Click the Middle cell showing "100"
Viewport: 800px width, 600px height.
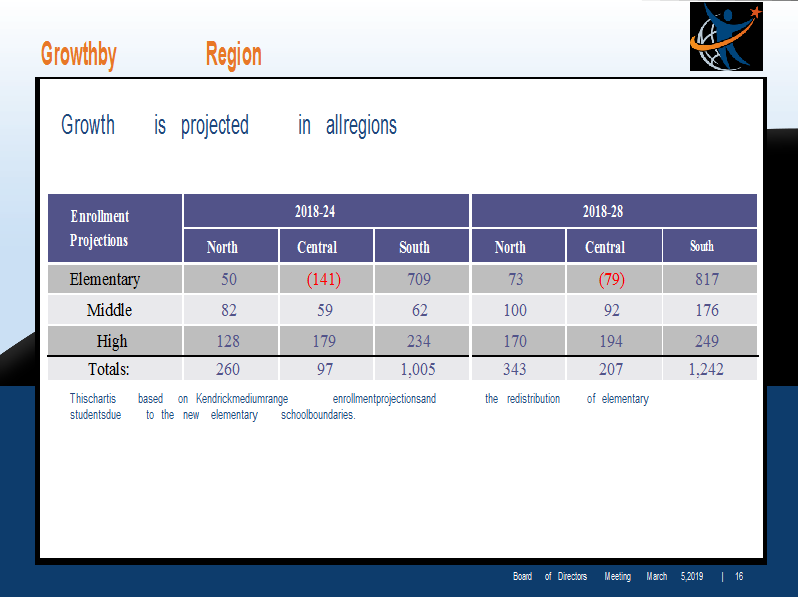pos(518,310)
